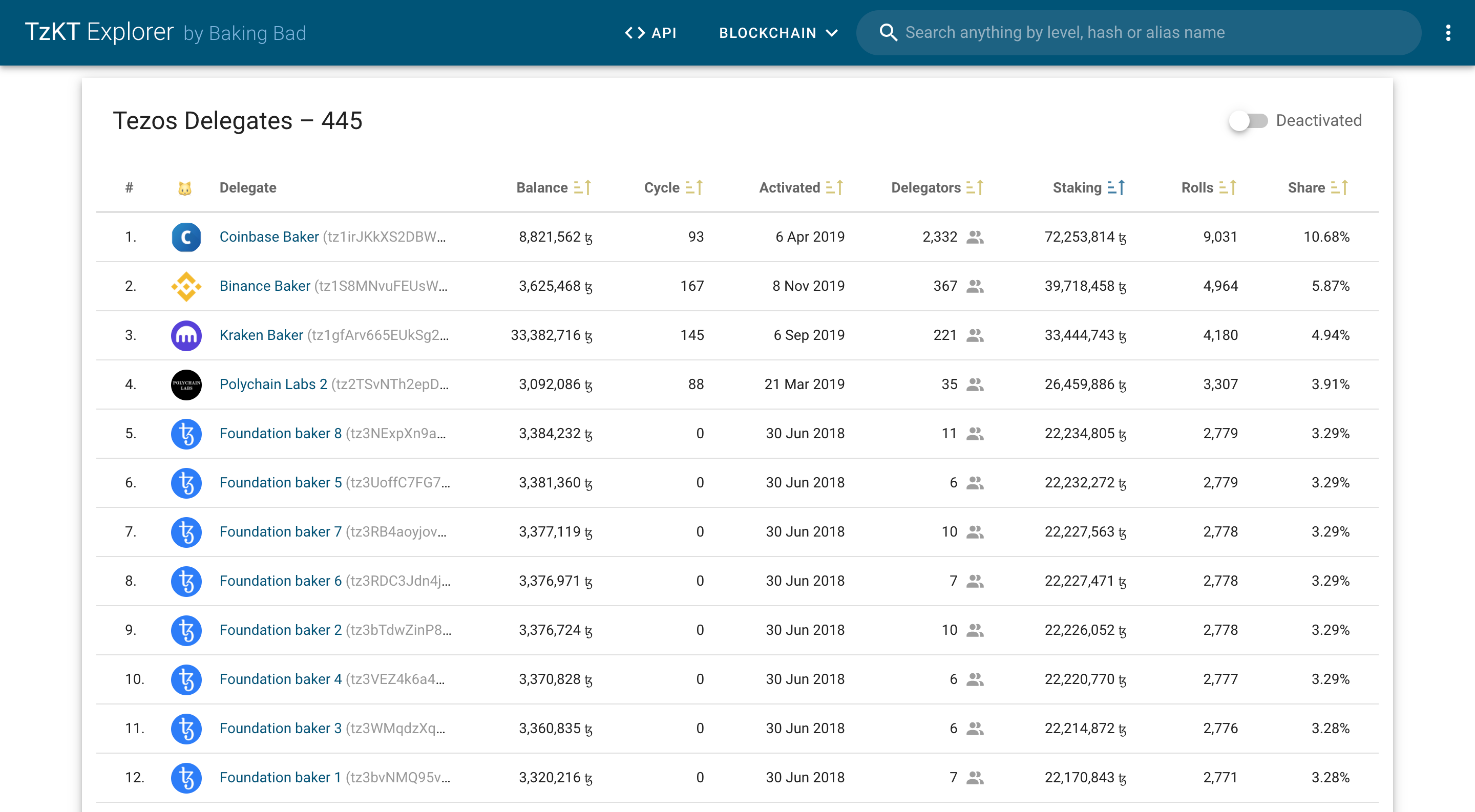
Task: Click Coinbase share value 10.68%
Action: click(1326, 237)
